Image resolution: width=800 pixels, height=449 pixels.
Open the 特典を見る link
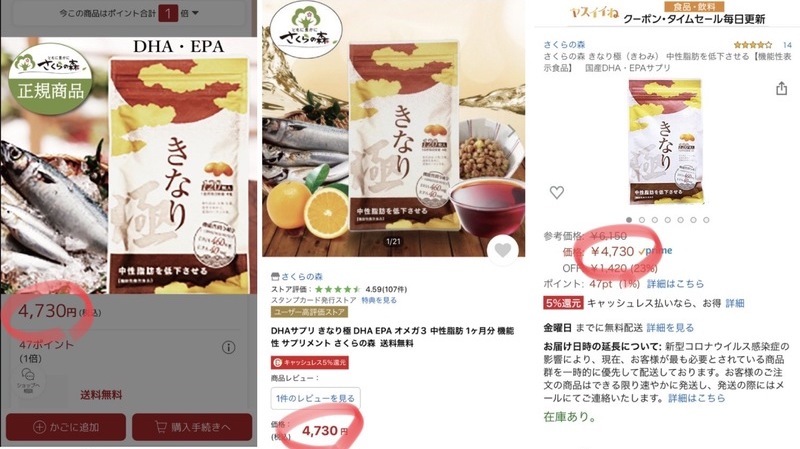(379, 300)
